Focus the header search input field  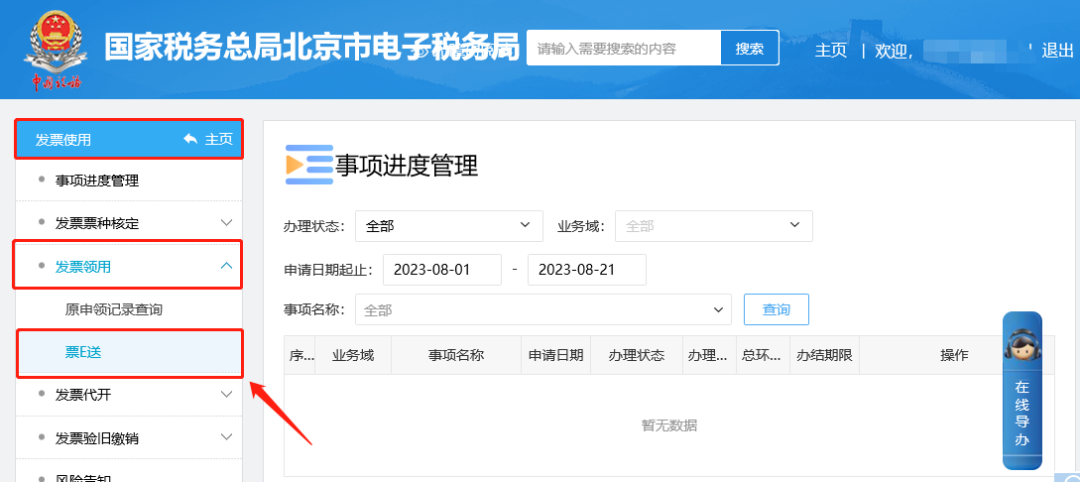pyautogui.click(x=624, y=48)
